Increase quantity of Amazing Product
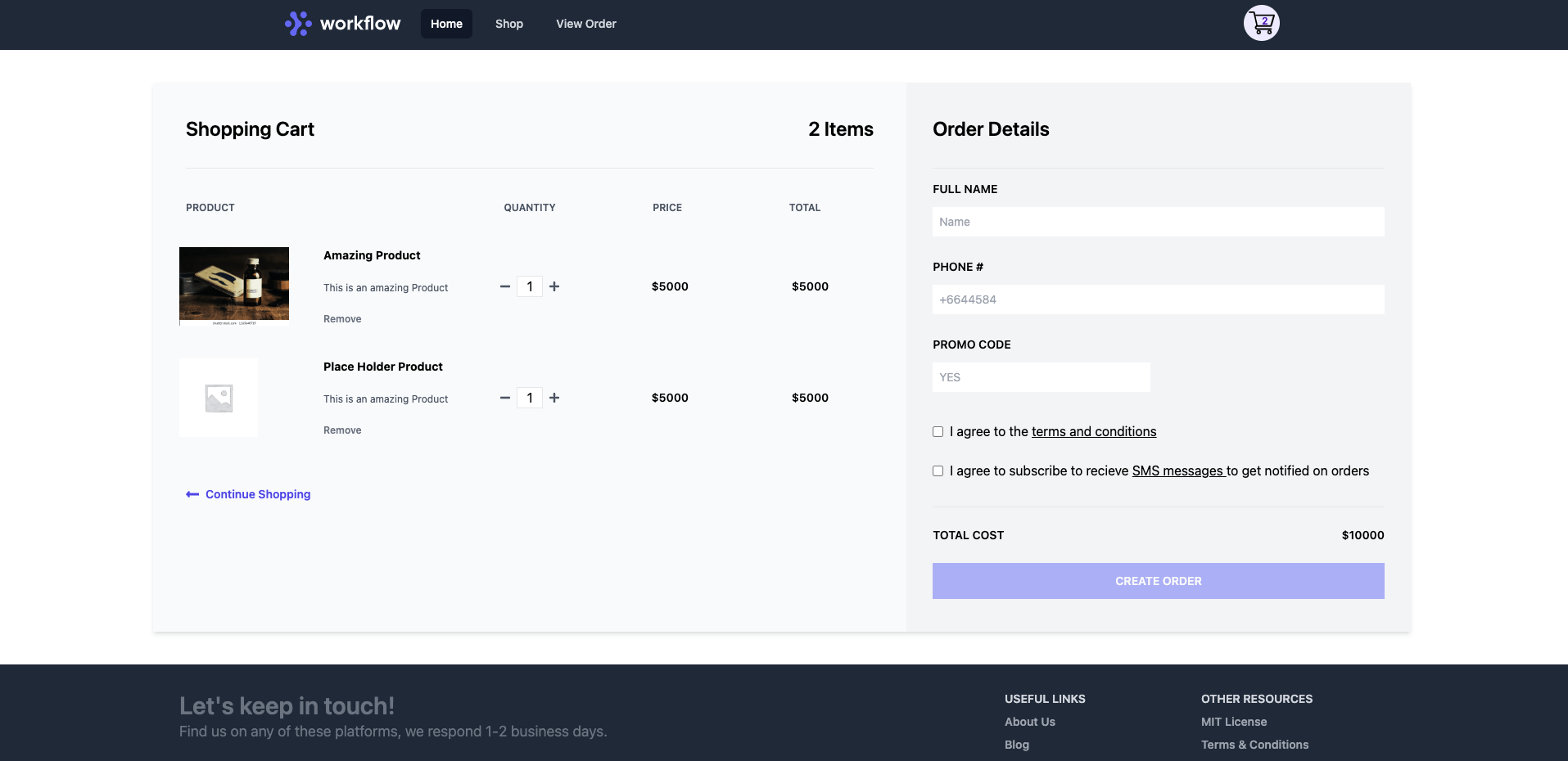The image size is (1568, 761). pyautogui.click(x=554, y=286)
